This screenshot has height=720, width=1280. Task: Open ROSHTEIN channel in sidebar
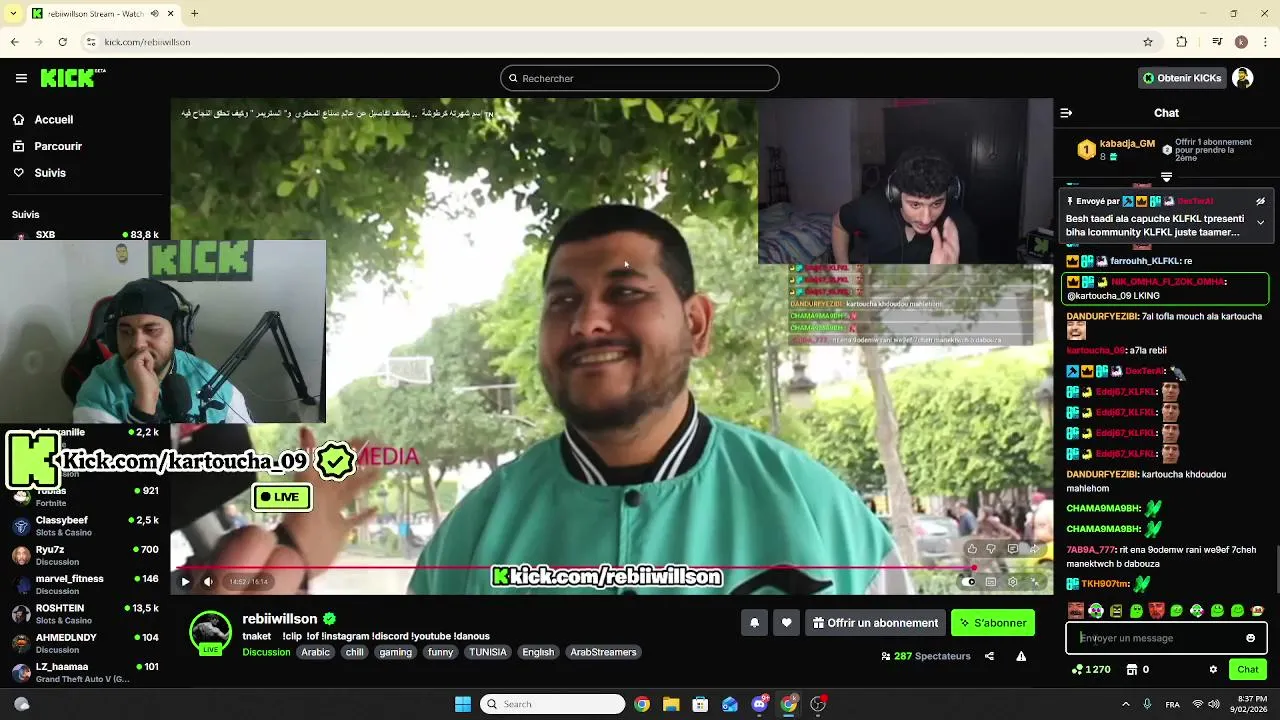coord(84,613)
